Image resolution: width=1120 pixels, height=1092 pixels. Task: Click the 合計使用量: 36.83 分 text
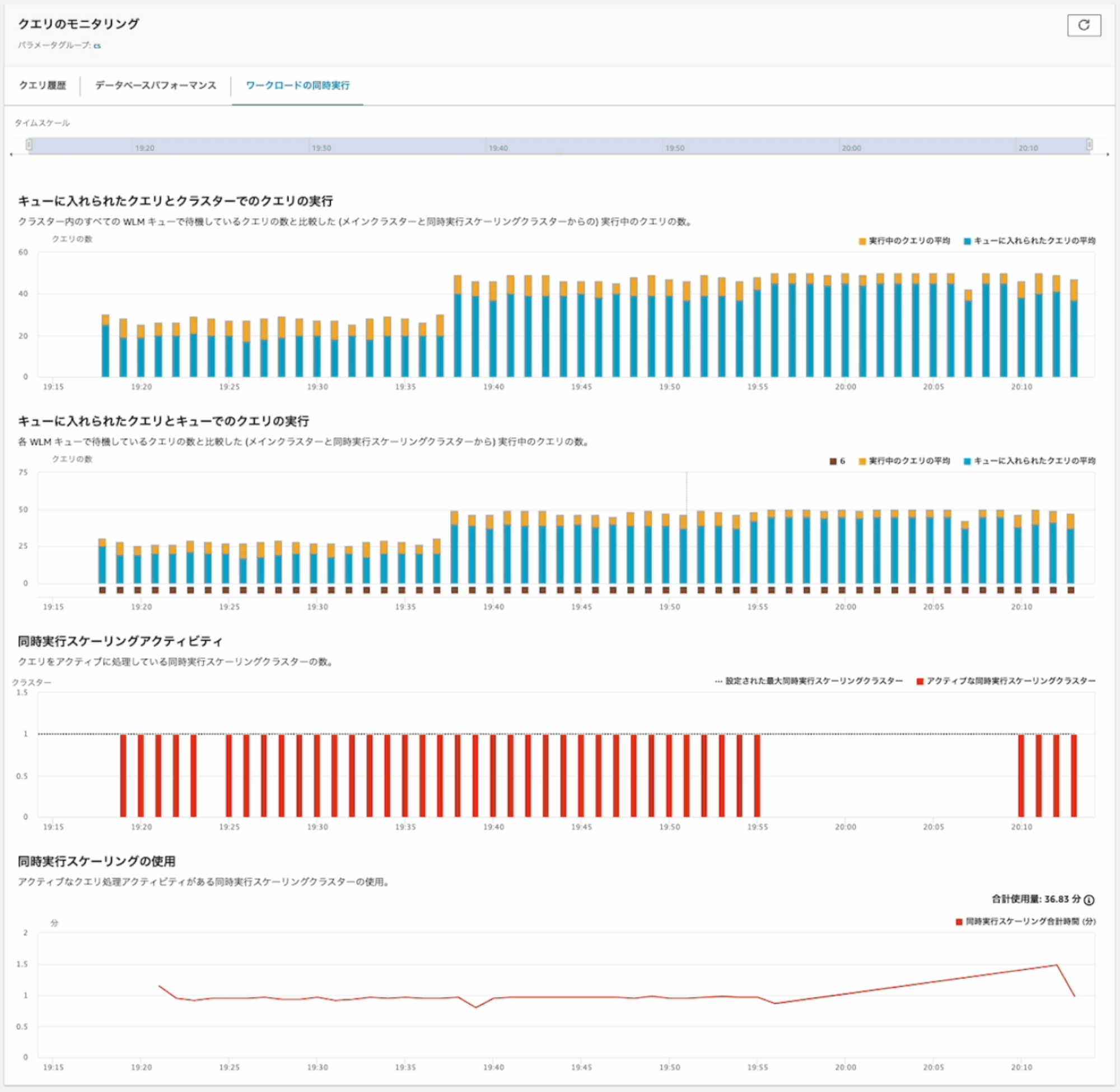click(x=1036, y=899)
